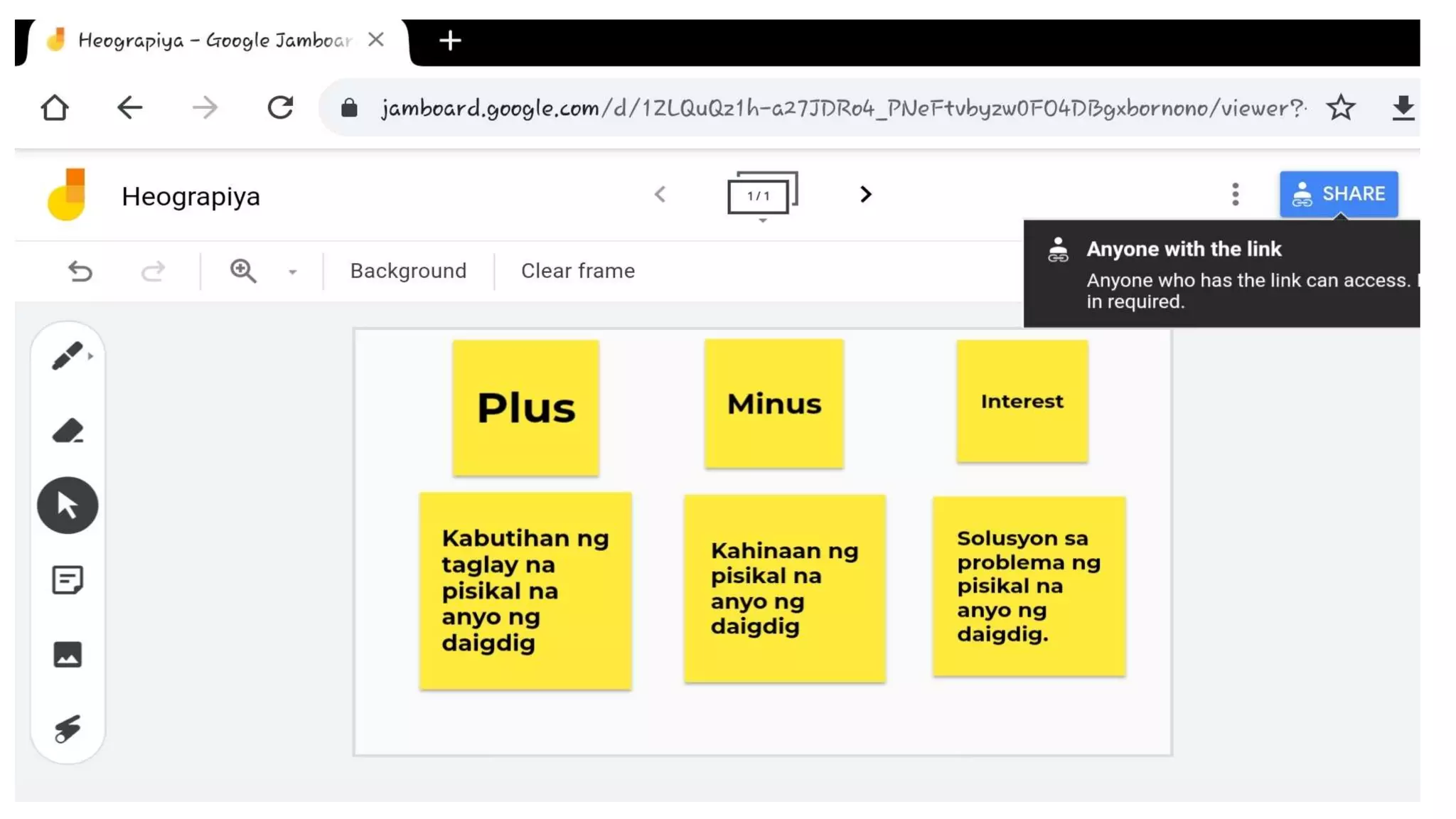Open the zoom level dropdown arrow
The height and width of the screenshot is (819, 1456).
(292, 272)
